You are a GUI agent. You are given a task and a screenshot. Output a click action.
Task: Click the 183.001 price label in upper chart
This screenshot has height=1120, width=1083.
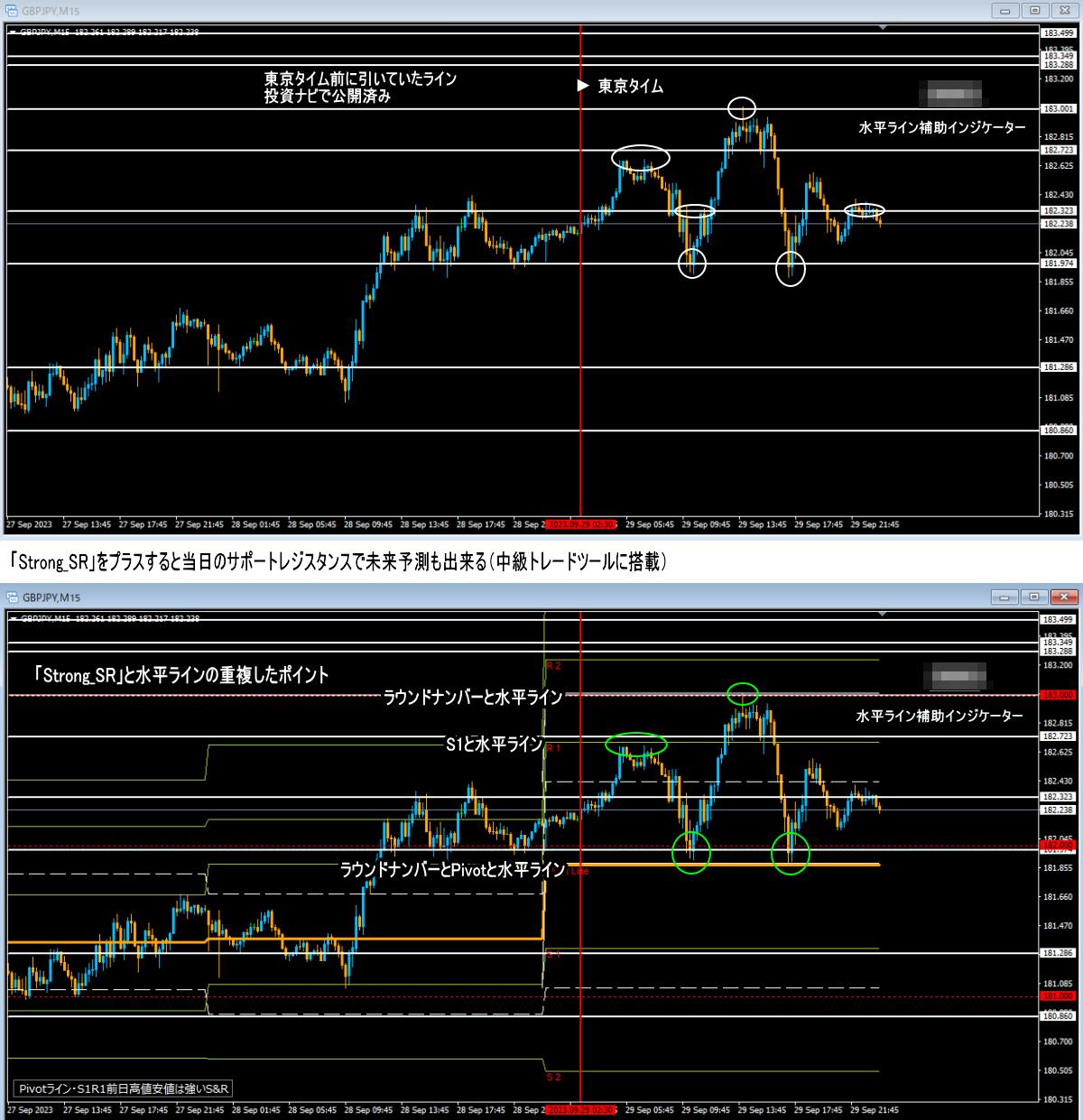pyautogui.click(x=1058, y=109)
